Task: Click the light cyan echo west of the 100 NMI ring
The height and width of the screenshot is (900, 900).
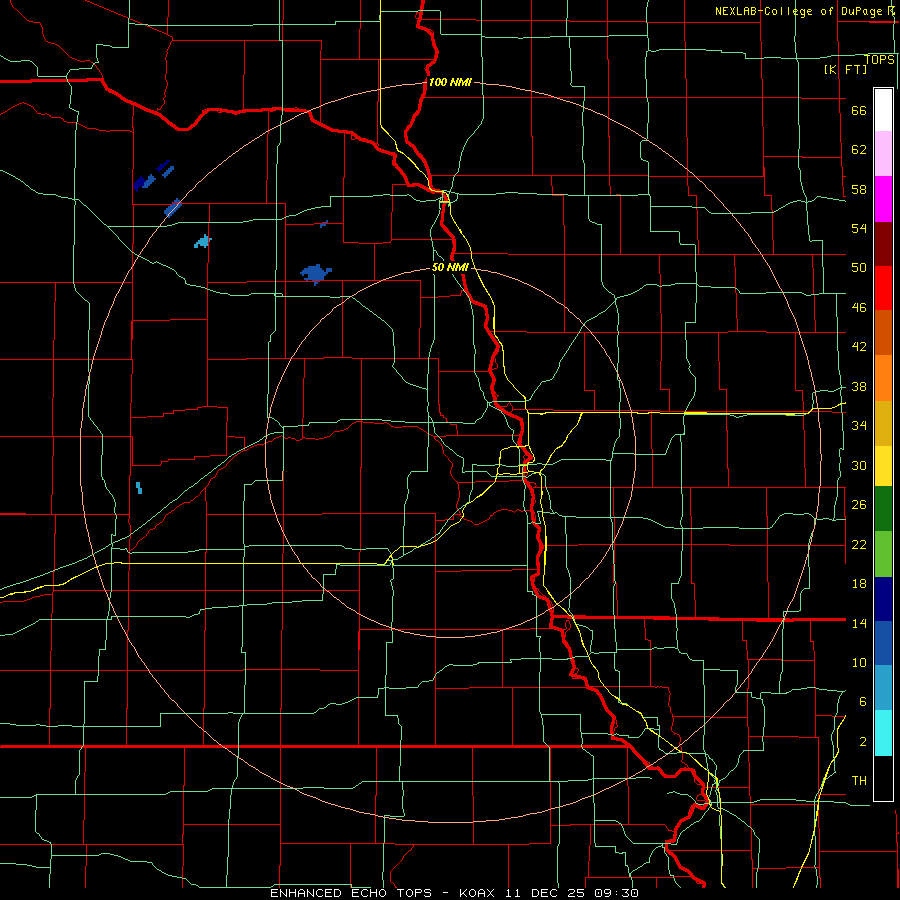Action: (203, 241)
